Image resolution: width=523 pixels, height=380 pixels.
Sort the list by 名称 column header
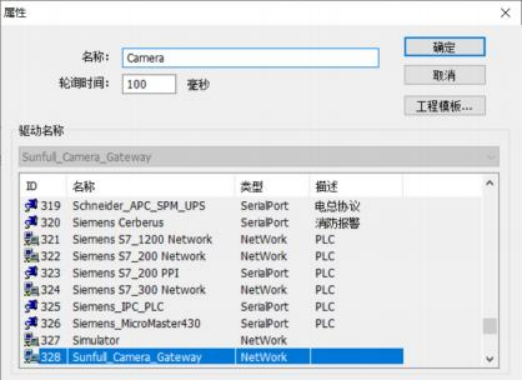pos(151,186)
